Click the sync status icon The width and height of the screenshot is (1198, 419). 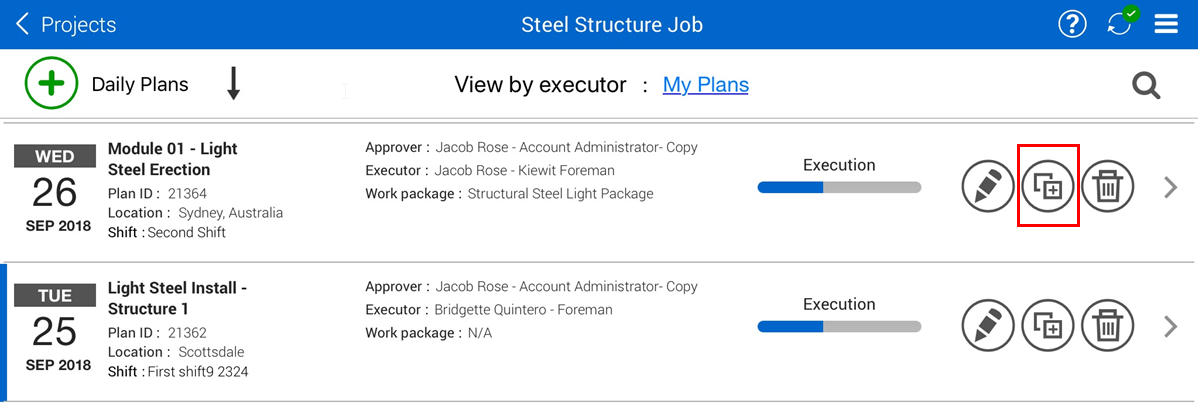point(1120,24)
